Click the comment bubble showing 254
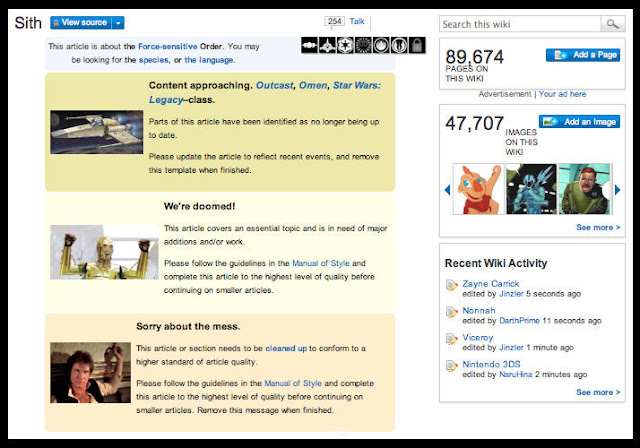This screenshot has width=640, height=448. (334, 22)
